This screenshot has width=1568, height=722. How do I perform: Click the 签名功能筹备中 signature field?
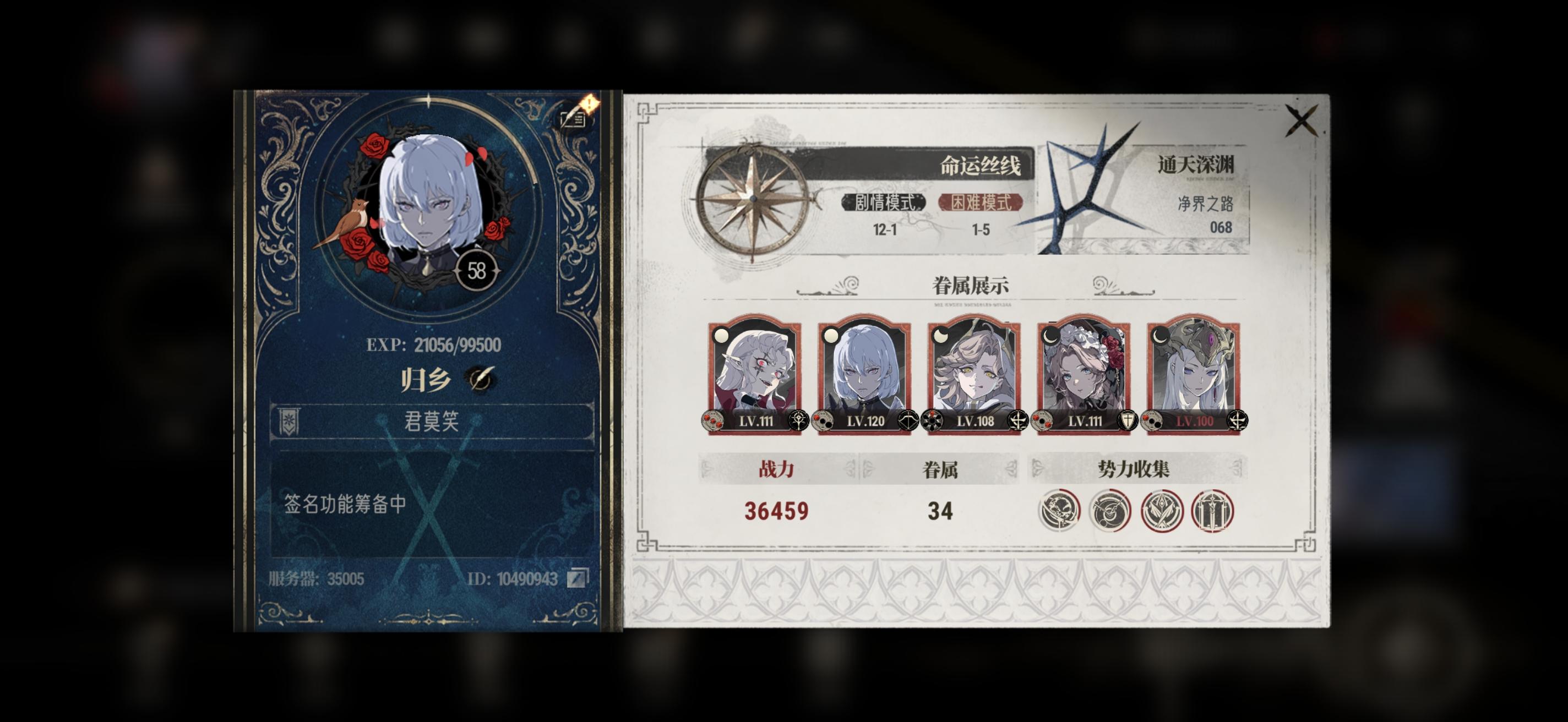(x=432, y=504)
